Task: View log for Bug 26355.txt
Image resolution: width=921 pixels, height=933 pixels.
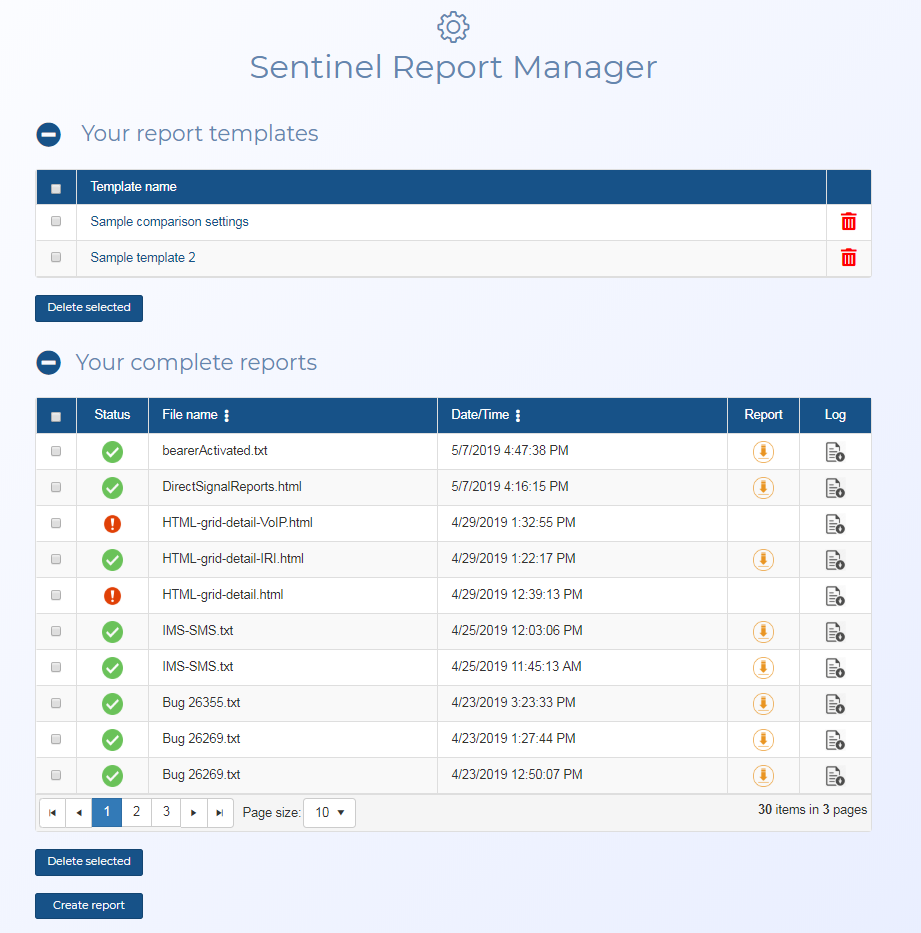Action: coord(835,704)
